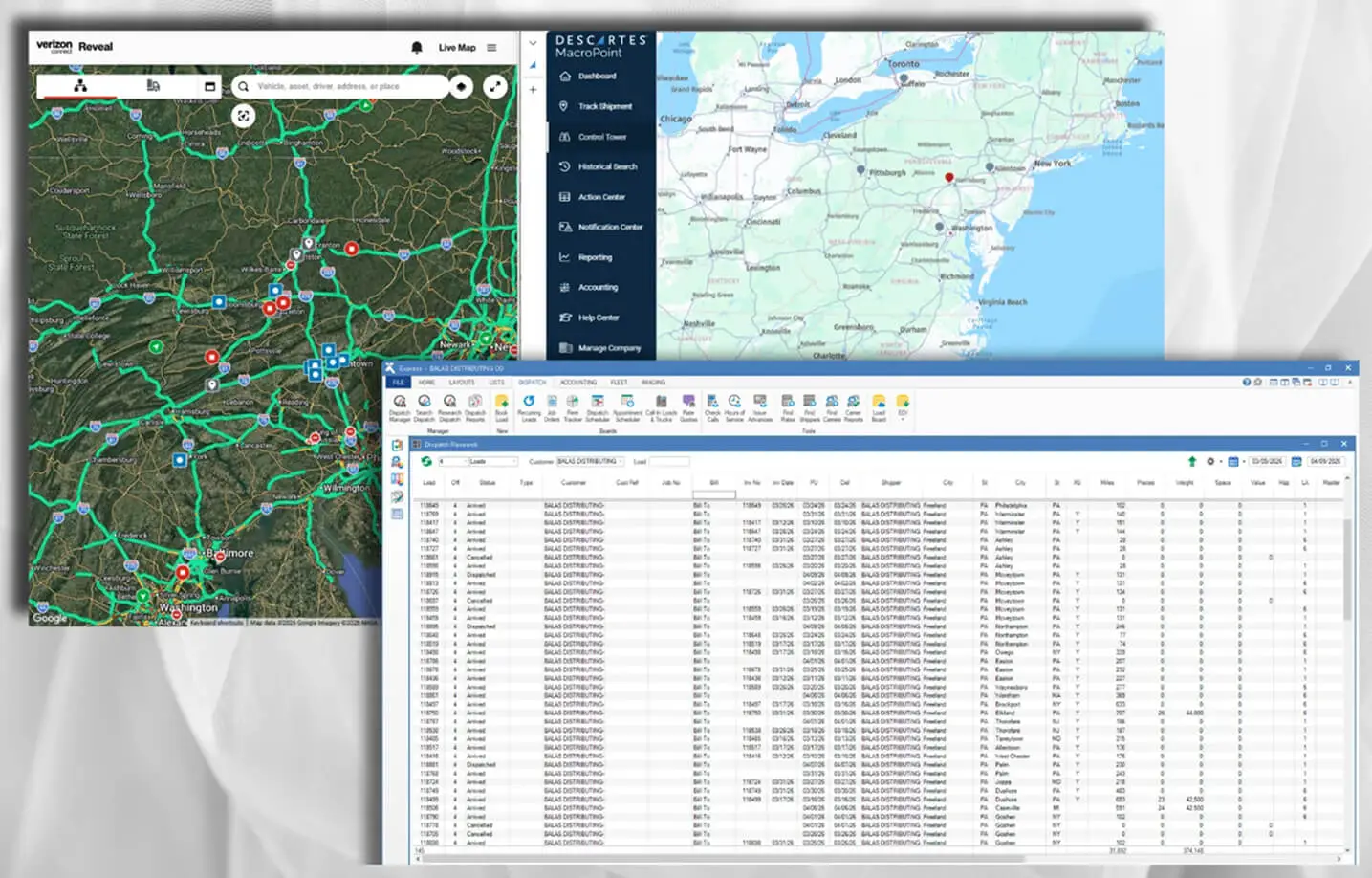Open Hours of Service from the ribbon
Screen dimensions: 1372x878
(734, 408)
